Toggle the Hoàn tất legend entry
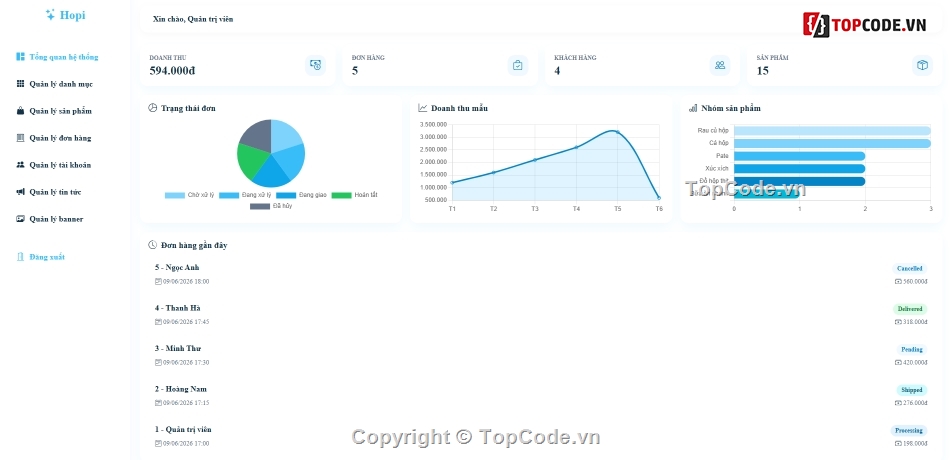The image size is (950, 460). 354,195
